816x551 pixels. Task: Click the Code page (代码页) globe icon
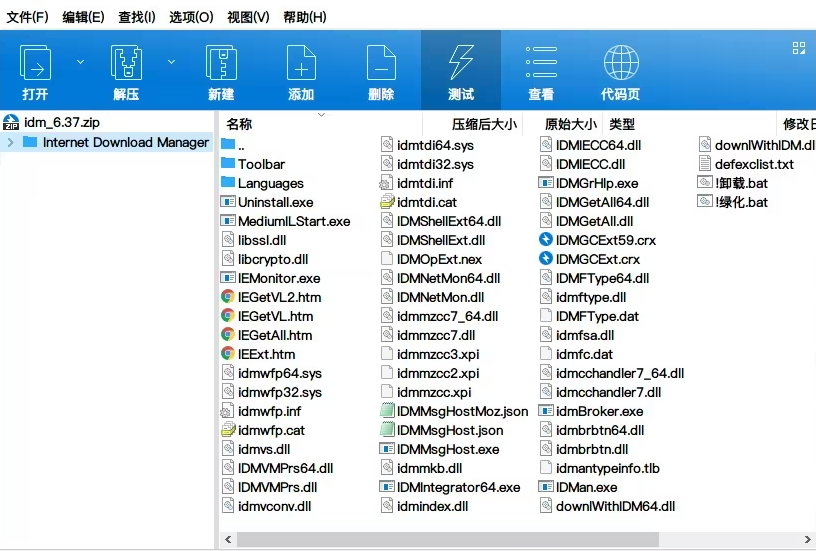(x=621, y=62)
